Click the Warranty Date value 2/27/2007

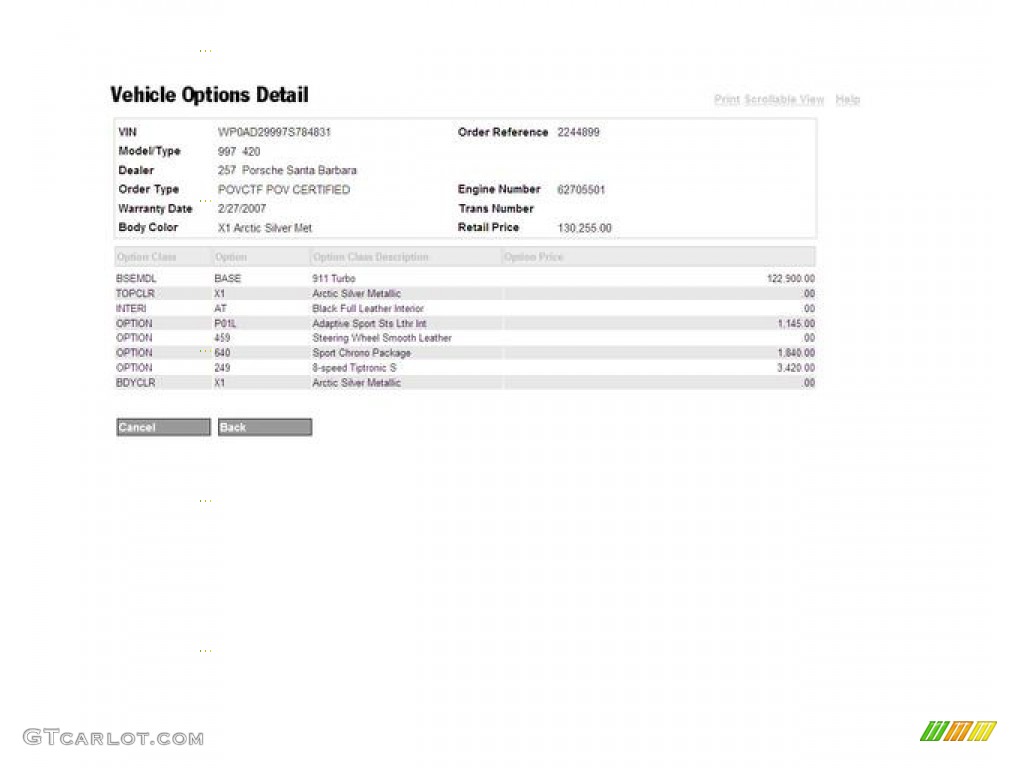[242, 209]
